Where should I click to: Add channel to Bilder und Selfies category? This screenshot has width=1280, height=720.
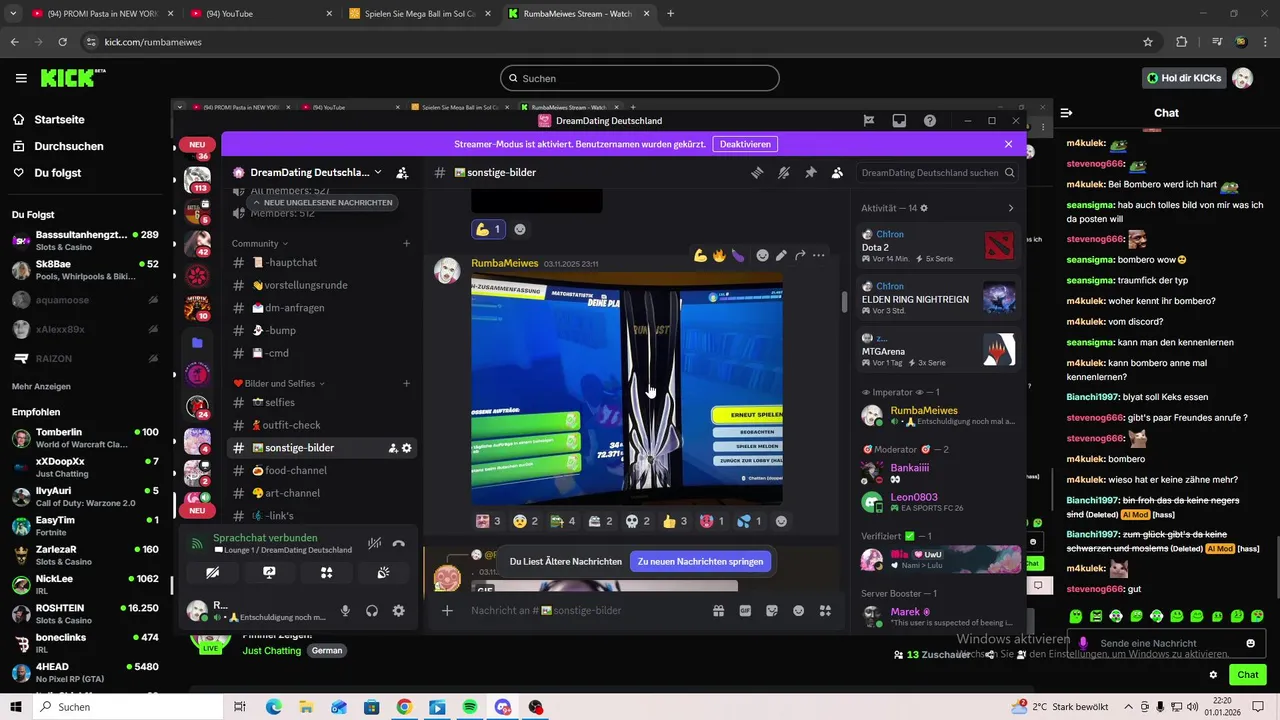(x=406, y=383)
